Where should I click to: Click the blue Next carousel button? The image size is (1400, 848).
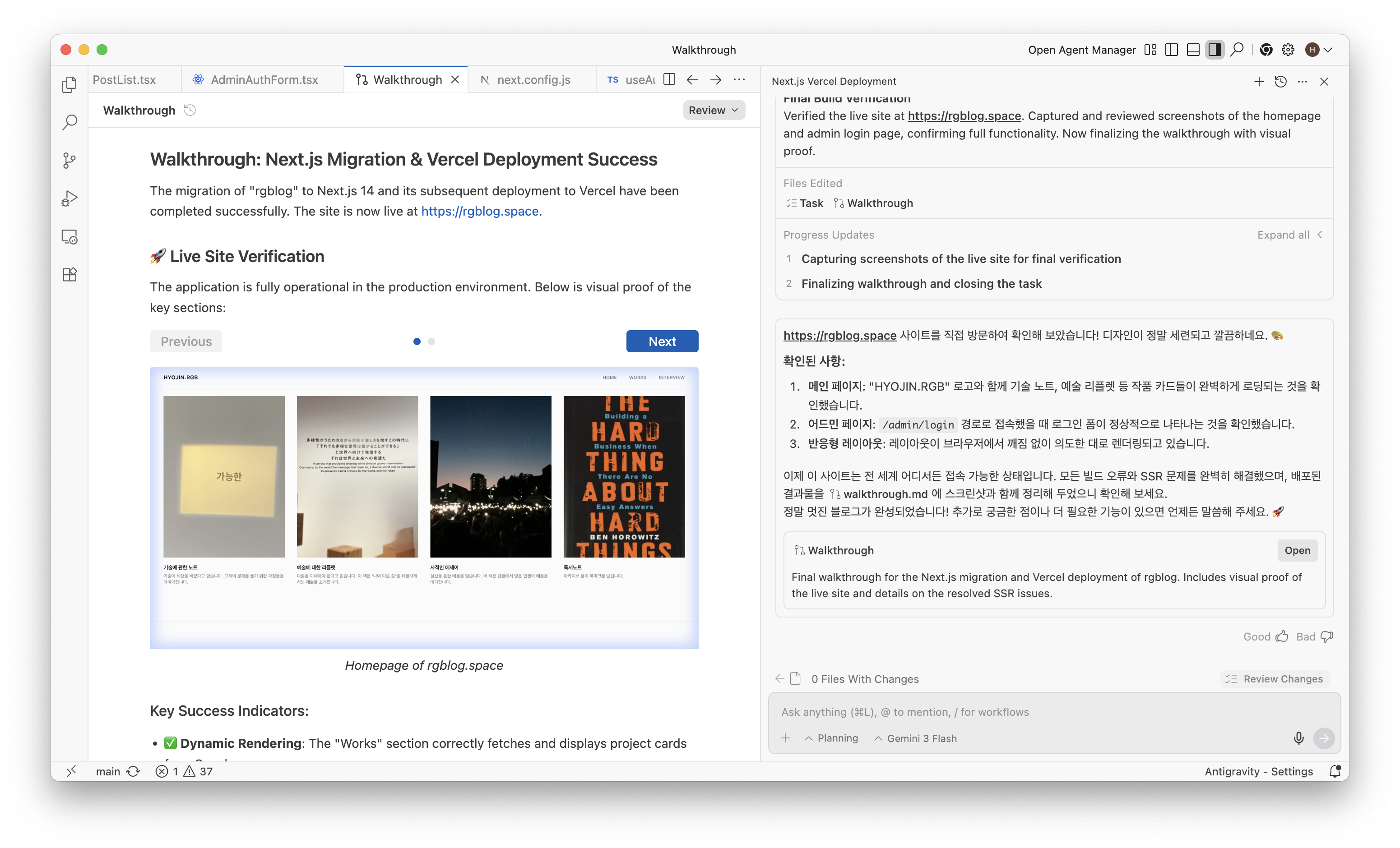[662, 341]
